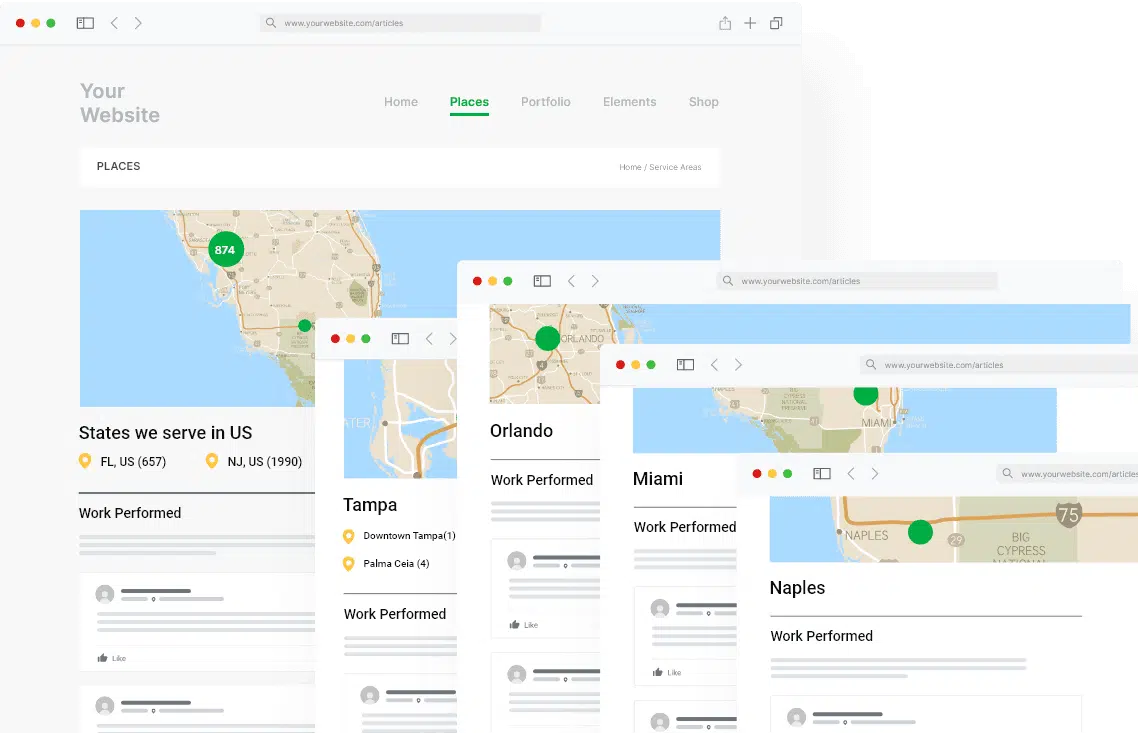
Task: Click the show all tabs overview icon
Action: click(776, 23)
